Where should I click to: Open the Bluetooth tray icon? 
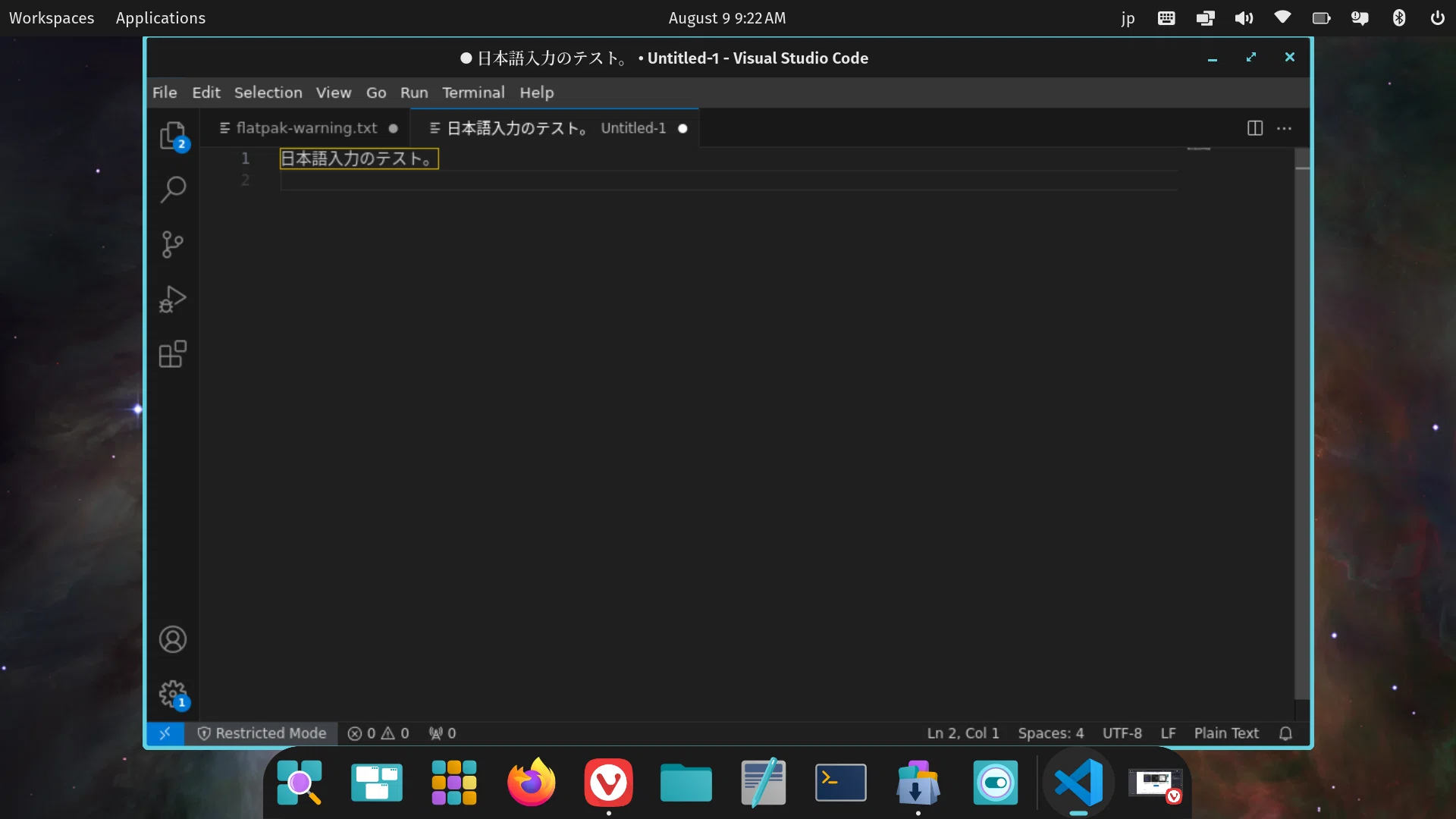(x=1399, y=18)
